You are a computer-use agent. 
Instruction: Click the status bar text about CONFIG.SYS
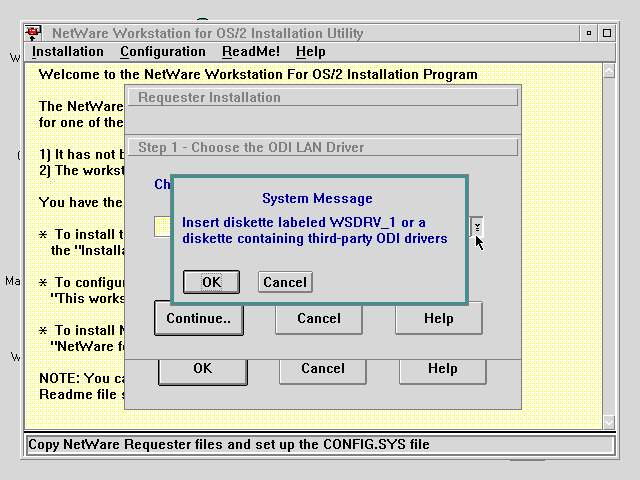(229, 444)
